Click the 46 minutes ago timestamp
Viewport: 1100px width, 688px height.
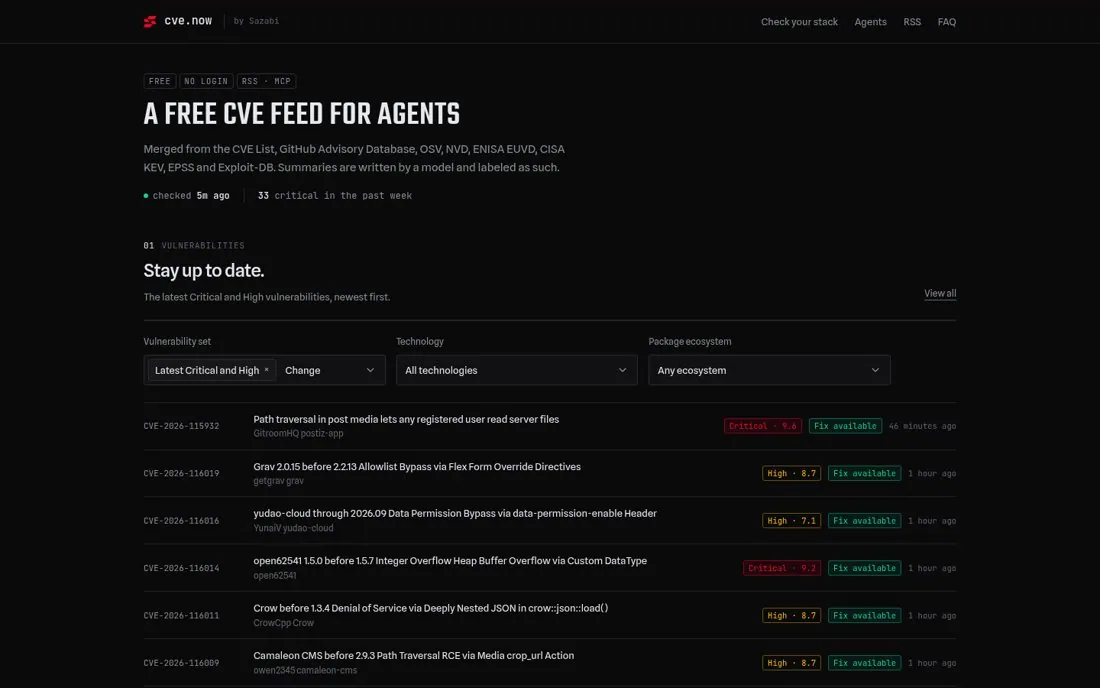pos(923,426)
